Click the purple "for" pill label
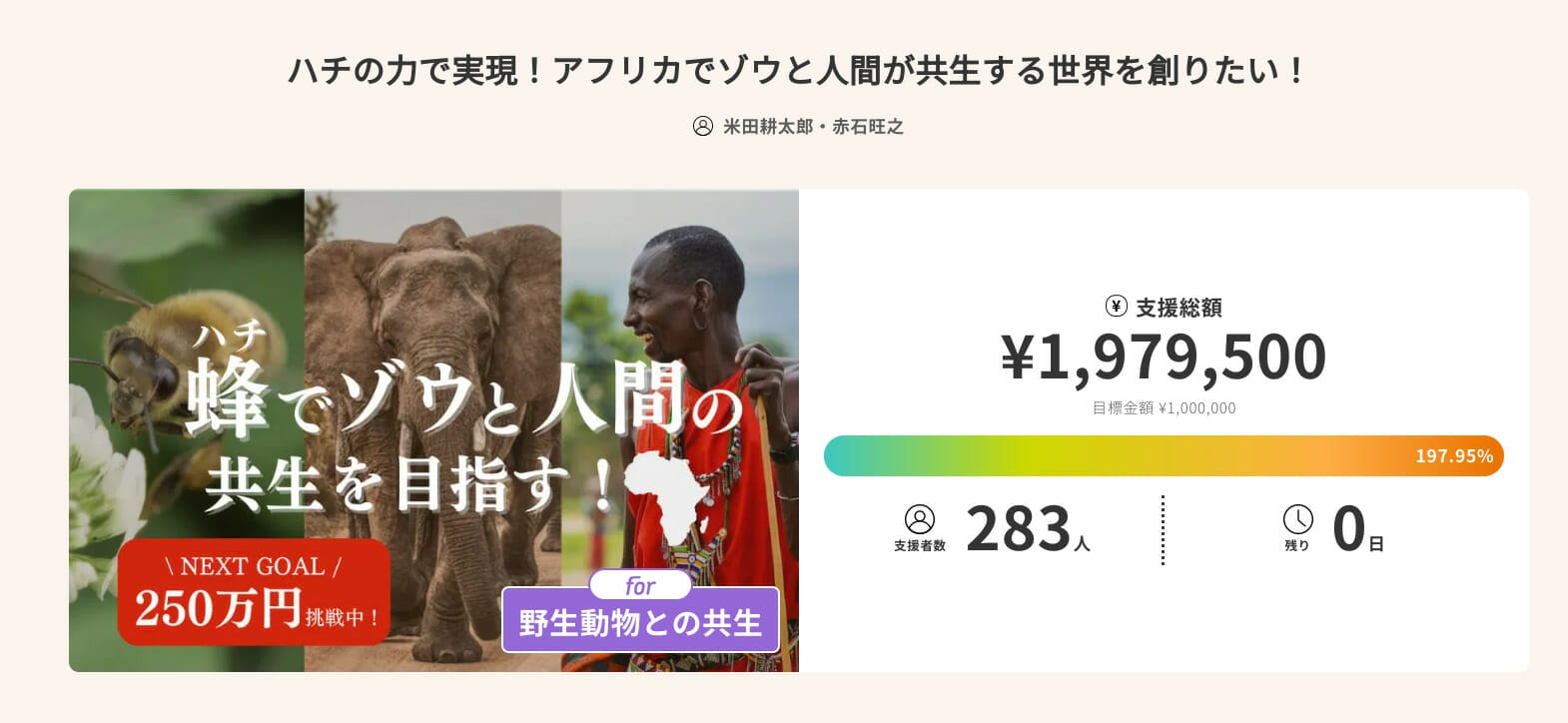Viewport: 1568px width, 723px height. click(x=640, y=585)
